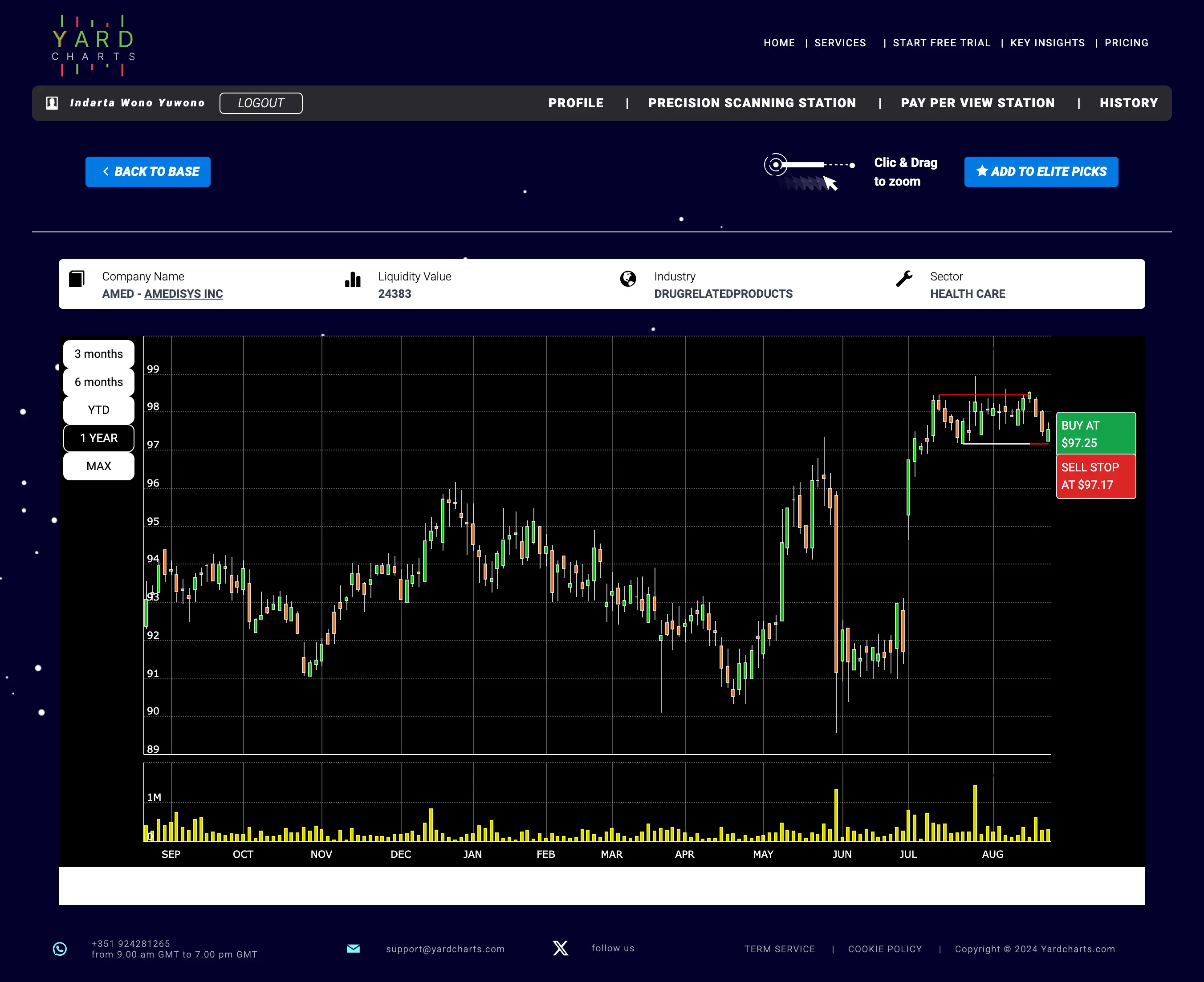Image resolution: width=1204 pixels, height=982 pixels.
Task: Click the SELL STOP AT $97.17 label
Action: coord(1096,476)
